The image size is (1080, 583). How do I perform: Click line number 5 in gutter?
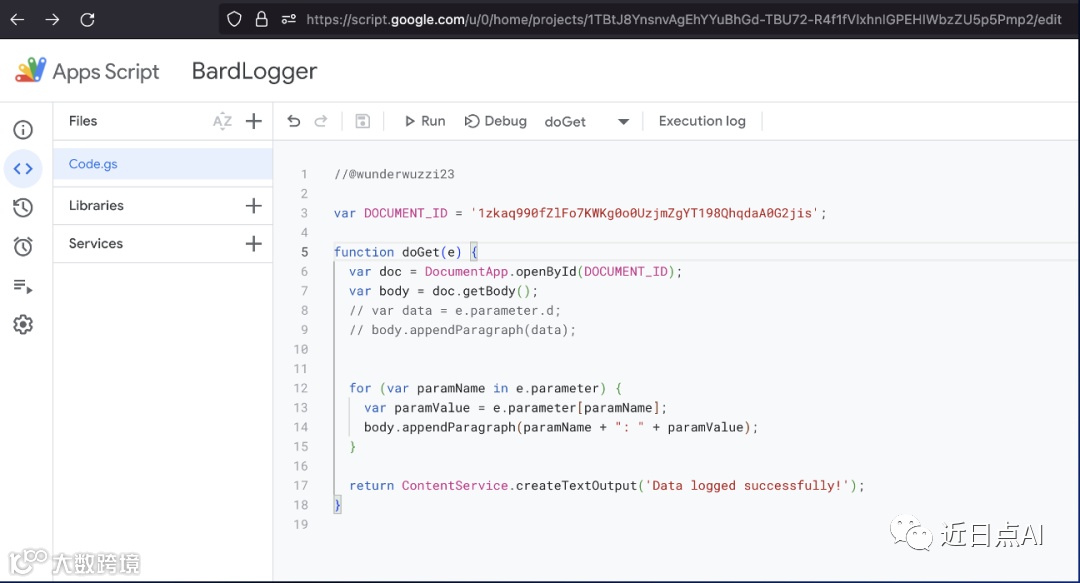[x=304, y=252]
